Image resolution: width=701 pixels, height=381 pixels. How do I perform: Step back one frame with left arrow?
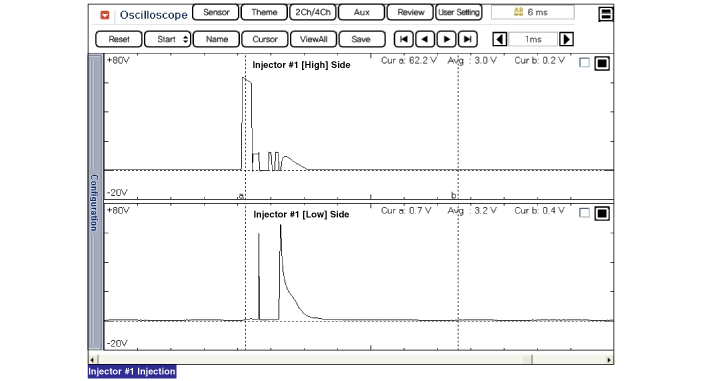pyautogui.click(x=425, y=39)
